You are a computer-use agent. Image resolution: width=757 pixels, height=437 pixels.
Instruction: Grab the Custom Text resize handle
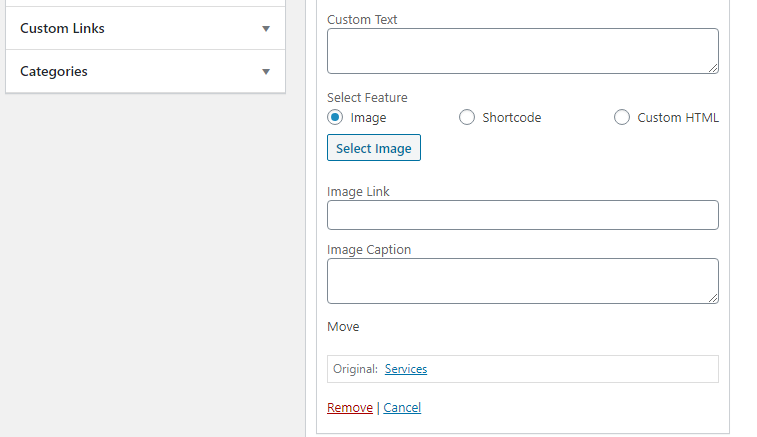click(713, 69)
